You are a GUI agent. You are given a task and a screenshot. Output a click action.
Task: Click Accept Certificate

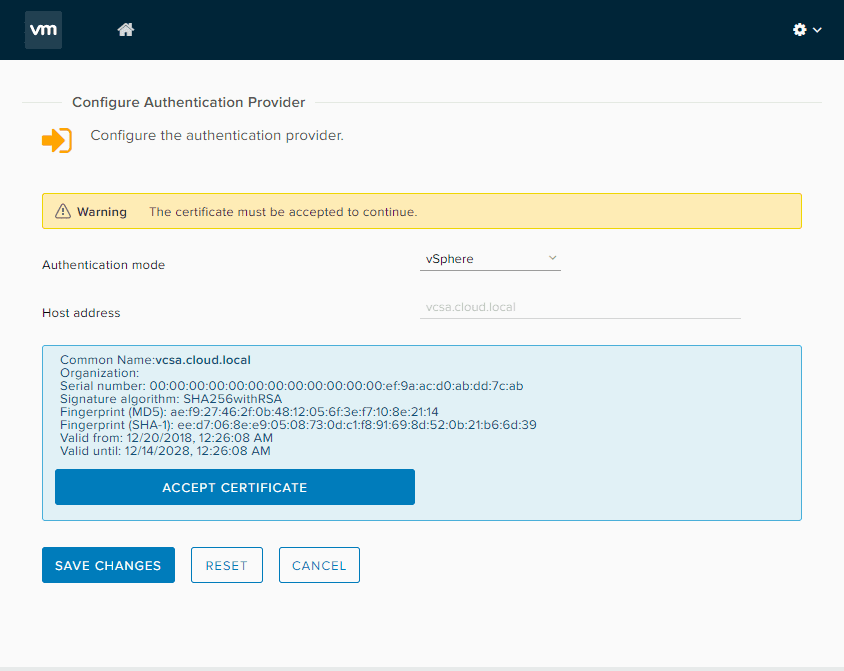(234, 487)
